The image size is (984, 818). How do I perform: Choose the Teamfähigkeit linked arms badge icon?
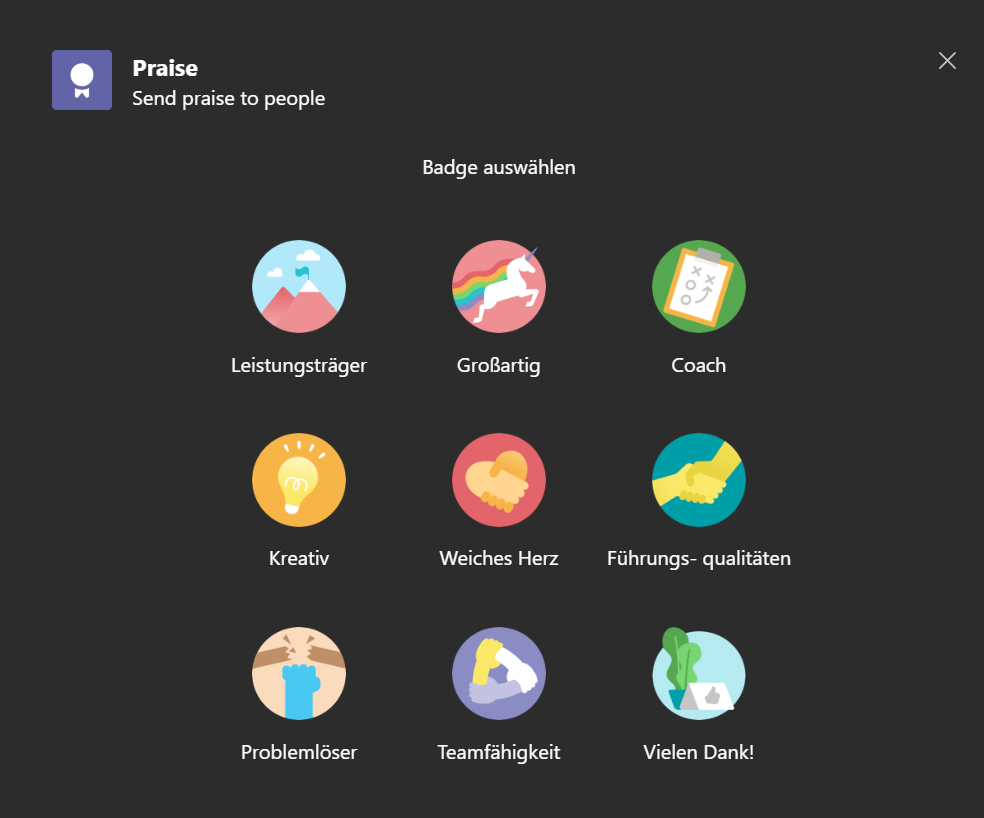[499, 673]
